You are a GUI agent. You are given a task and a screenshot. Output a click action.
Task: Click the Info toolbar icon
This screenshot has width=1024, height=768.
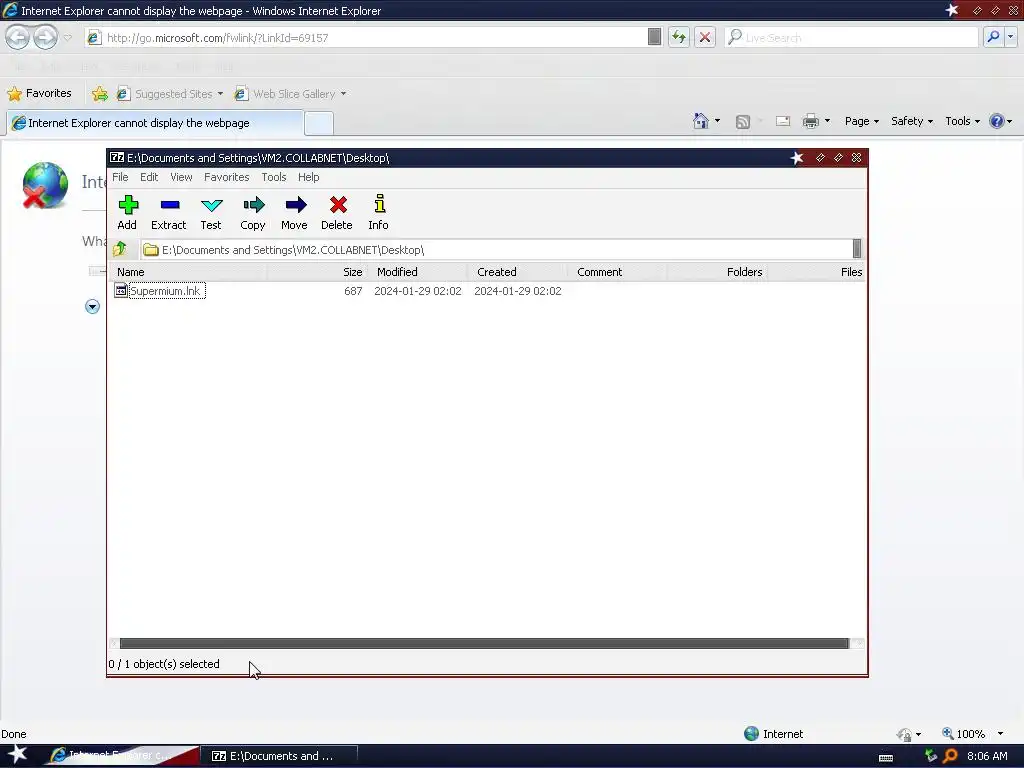click(379, 213)
